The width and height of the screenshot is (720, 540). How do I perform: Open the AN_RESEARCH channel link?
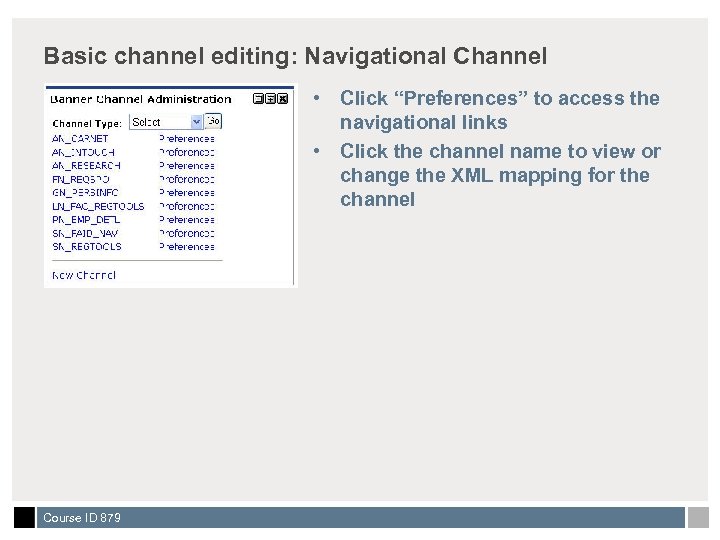tap(86, 165)
